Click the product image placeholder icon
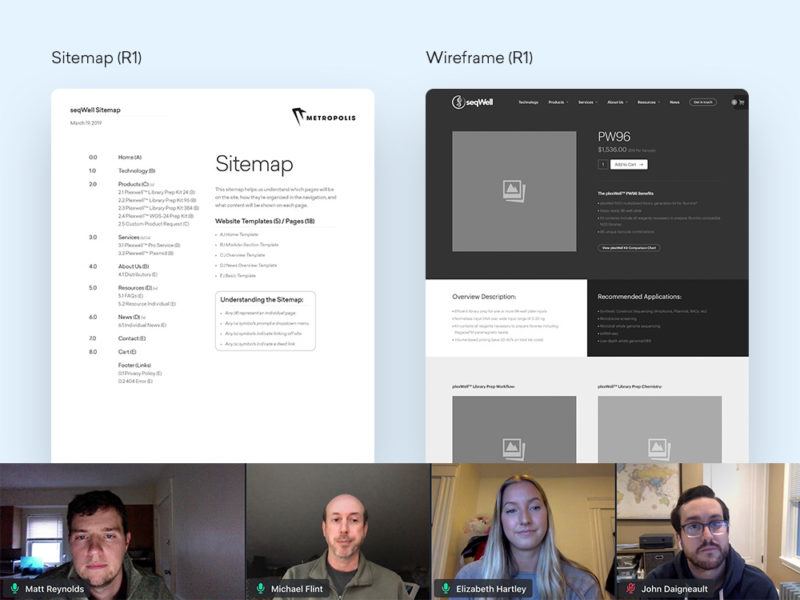The image size is (800, 600). [x=514, y=190]
